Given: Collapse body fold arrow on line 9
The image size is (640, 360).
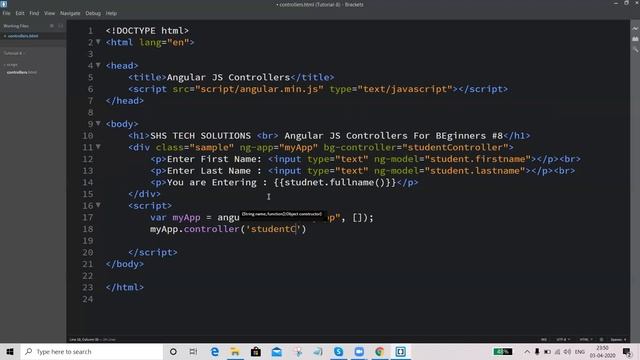Looking at the screenshot, I should pos(98,123).
